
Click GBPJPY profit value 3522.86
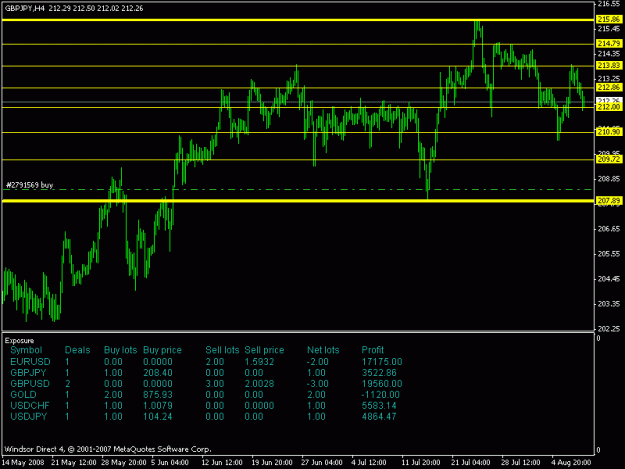click(379, 373)
